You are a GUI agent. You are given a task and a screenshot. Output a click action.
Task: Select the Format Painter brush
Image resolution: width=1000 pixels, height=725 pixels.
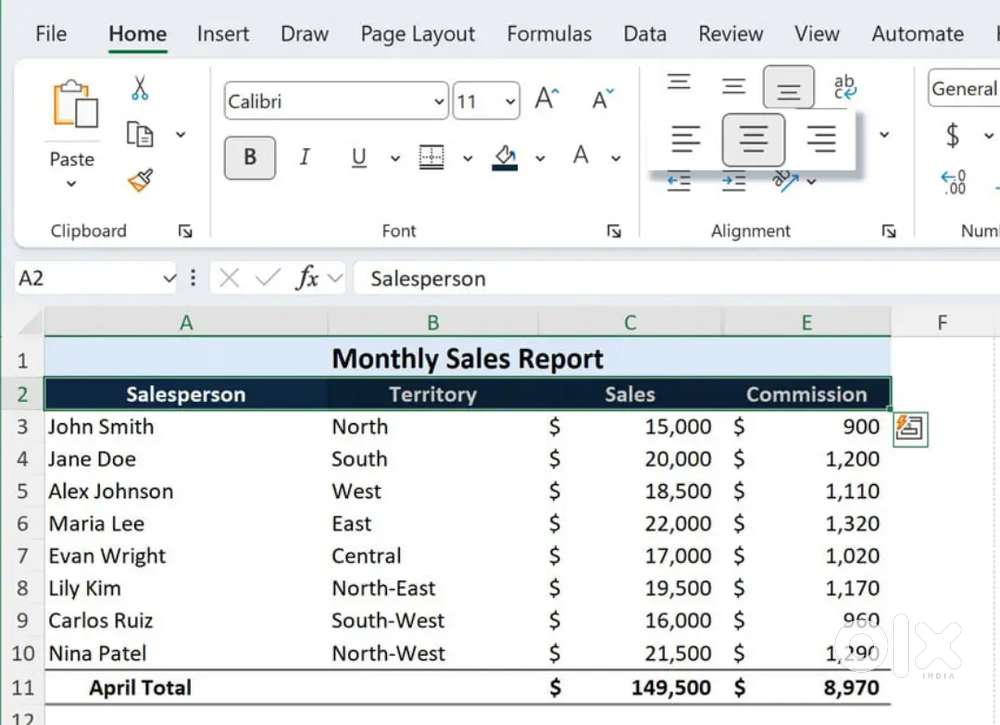click(140, 180)
